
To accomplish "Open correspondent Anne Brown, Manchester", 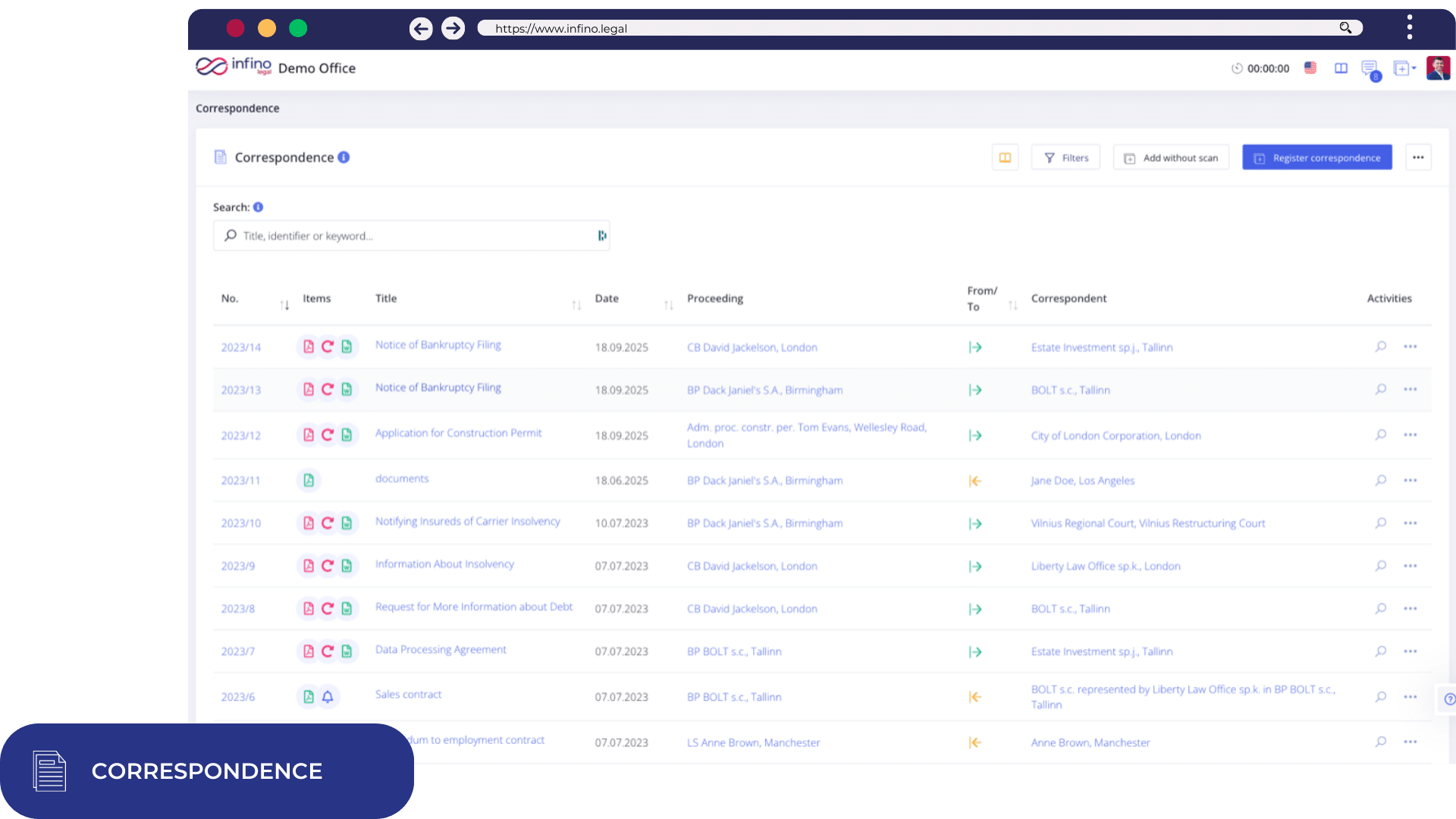I will (1090, 742).
